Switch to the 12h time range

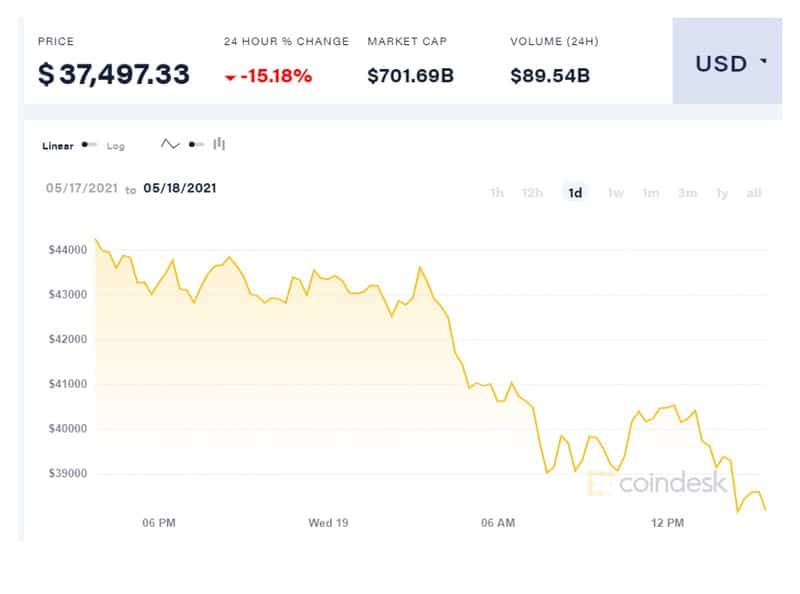[x=532, y=193]
